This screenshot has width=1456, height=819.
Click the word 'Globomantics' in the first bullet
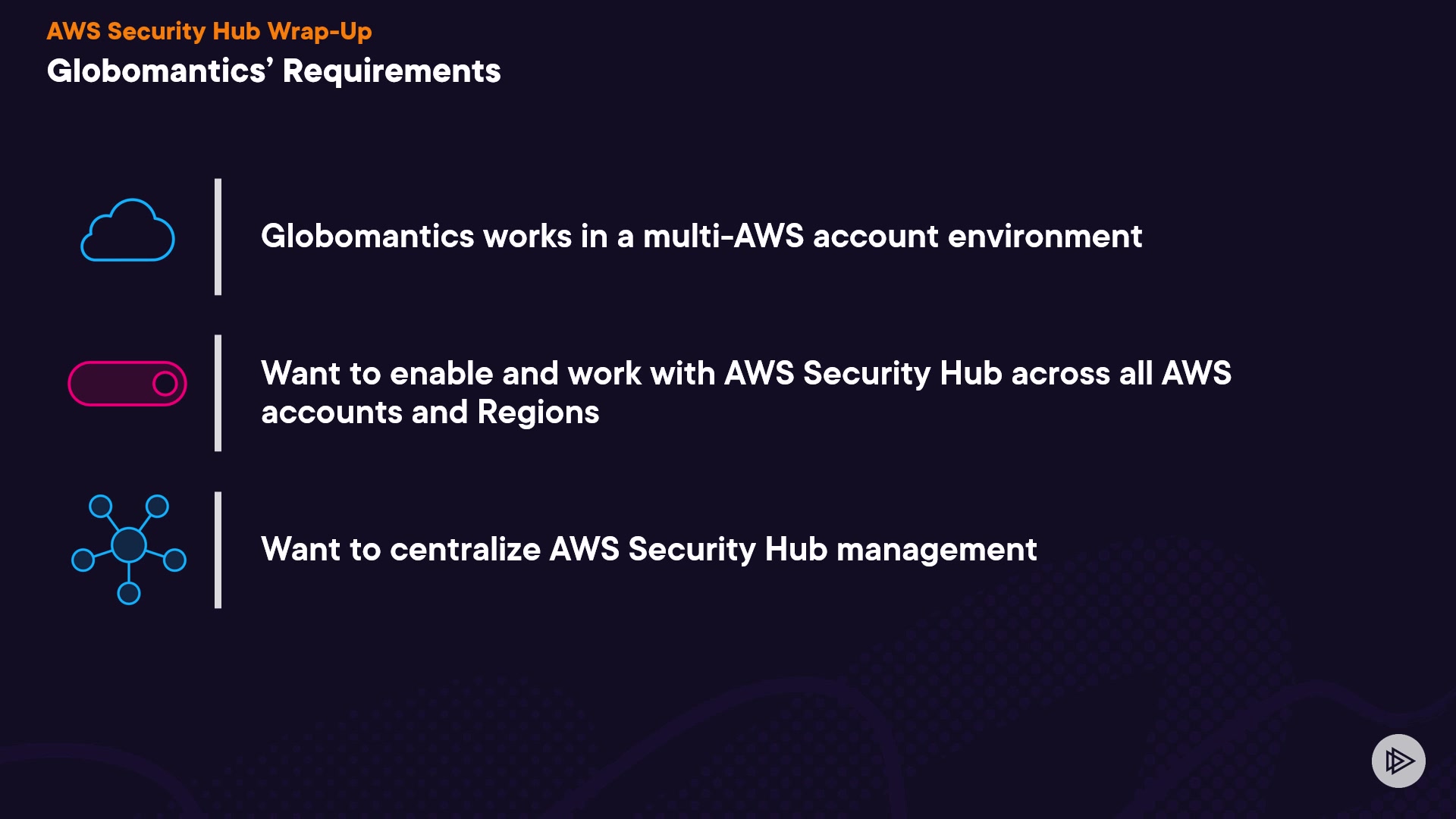pos(367,237)
